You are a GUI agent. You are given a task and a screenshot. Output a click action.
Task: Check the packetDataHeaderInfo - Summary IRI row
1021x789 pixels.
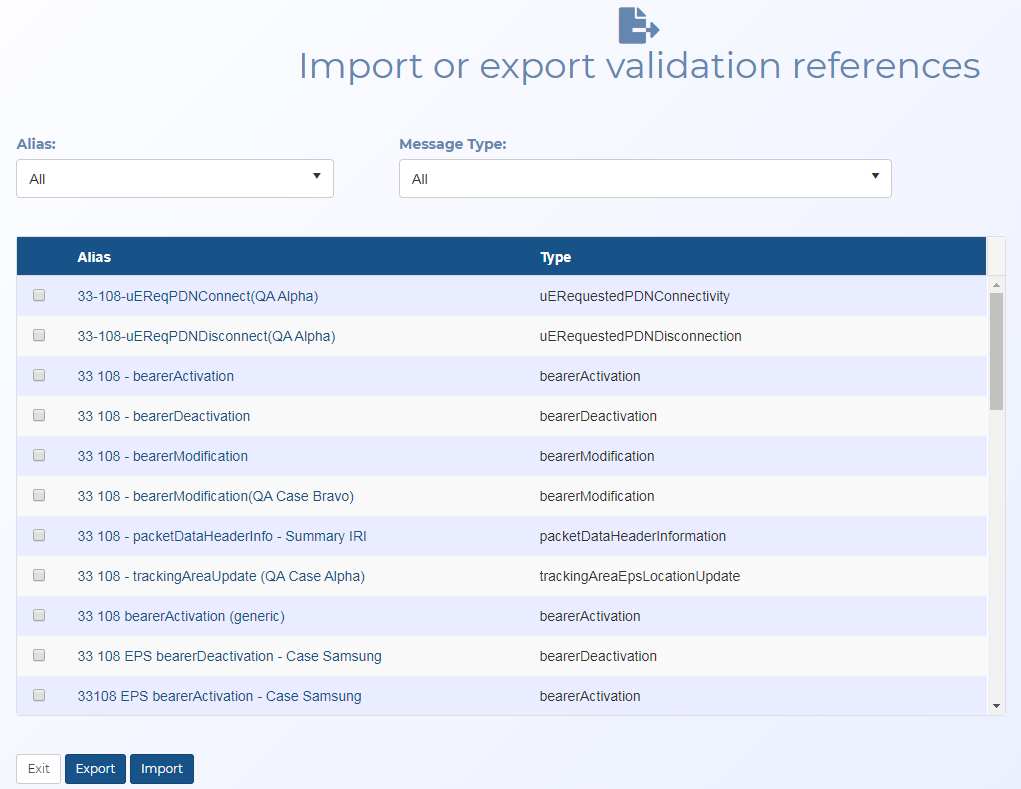coord(39,536)
